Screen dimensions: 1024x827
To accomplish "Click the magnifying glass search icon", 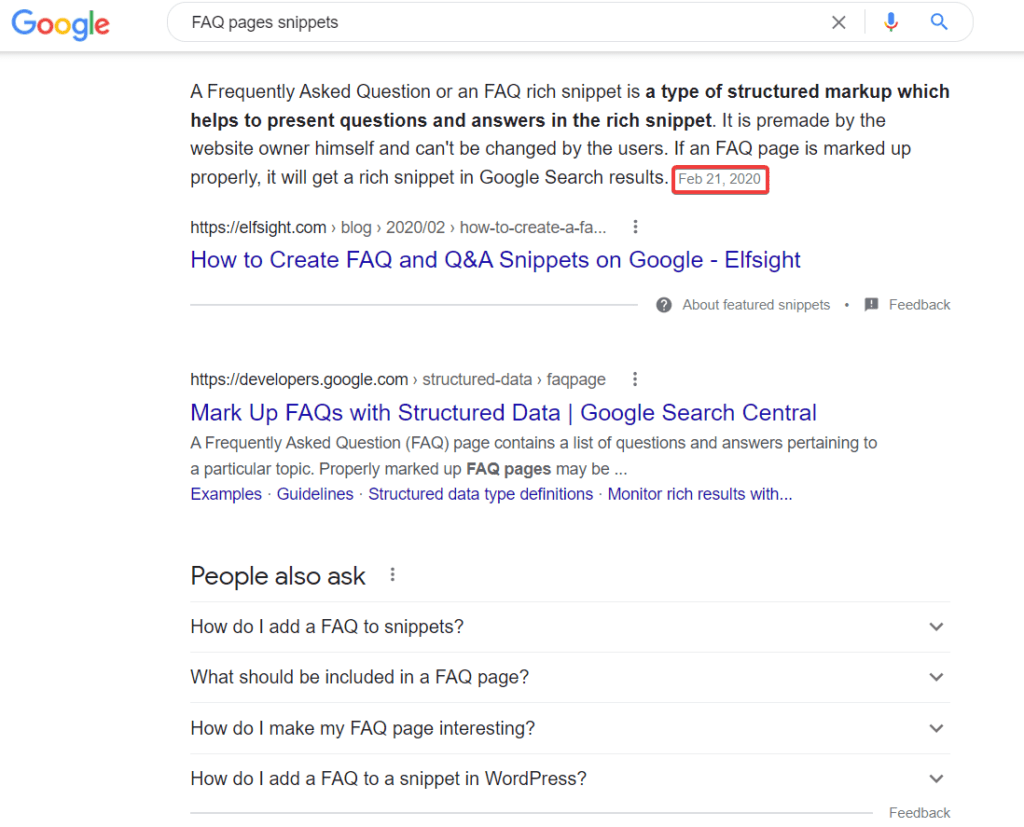I will pyautogui.click(x=939, y=23).
